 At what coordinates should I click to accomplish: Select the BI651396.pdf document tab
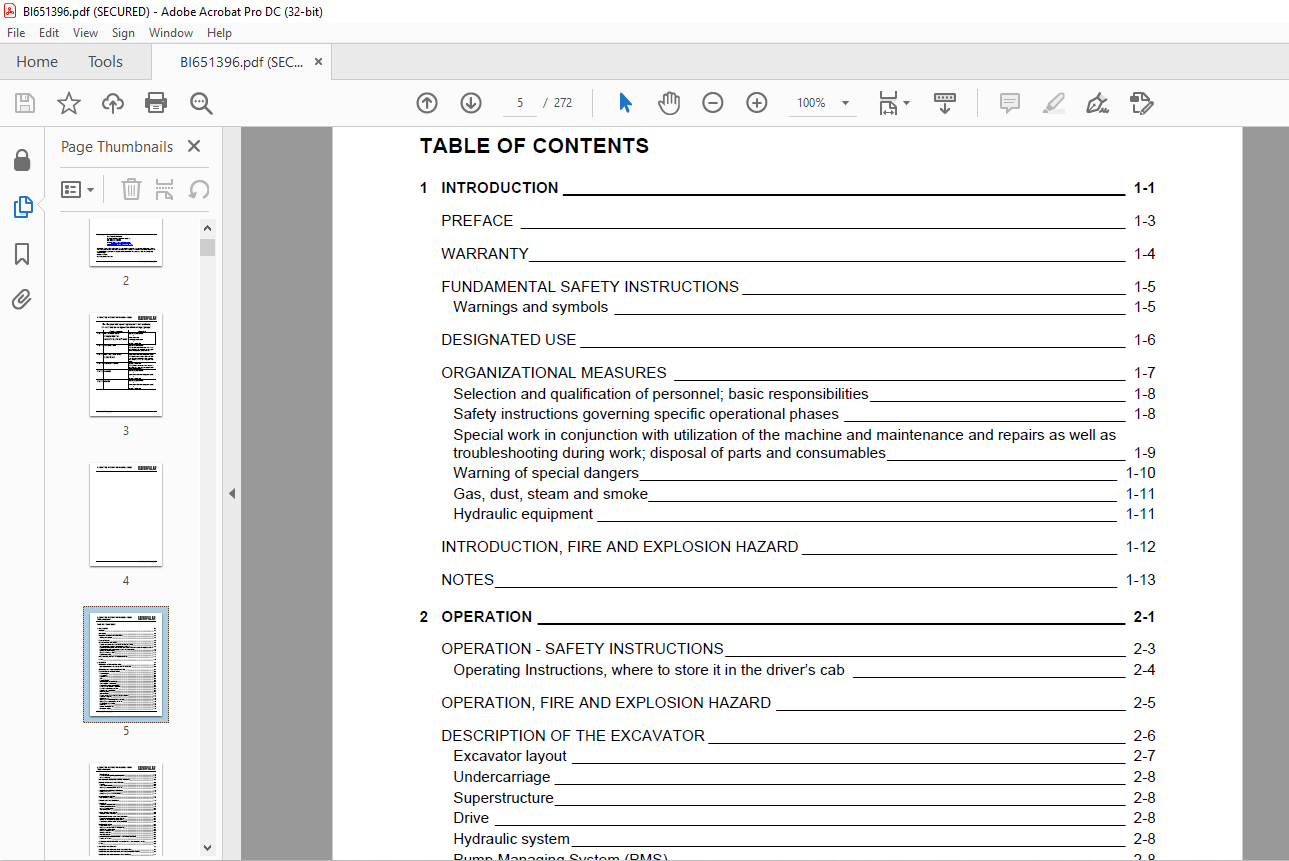click(241, 62)
